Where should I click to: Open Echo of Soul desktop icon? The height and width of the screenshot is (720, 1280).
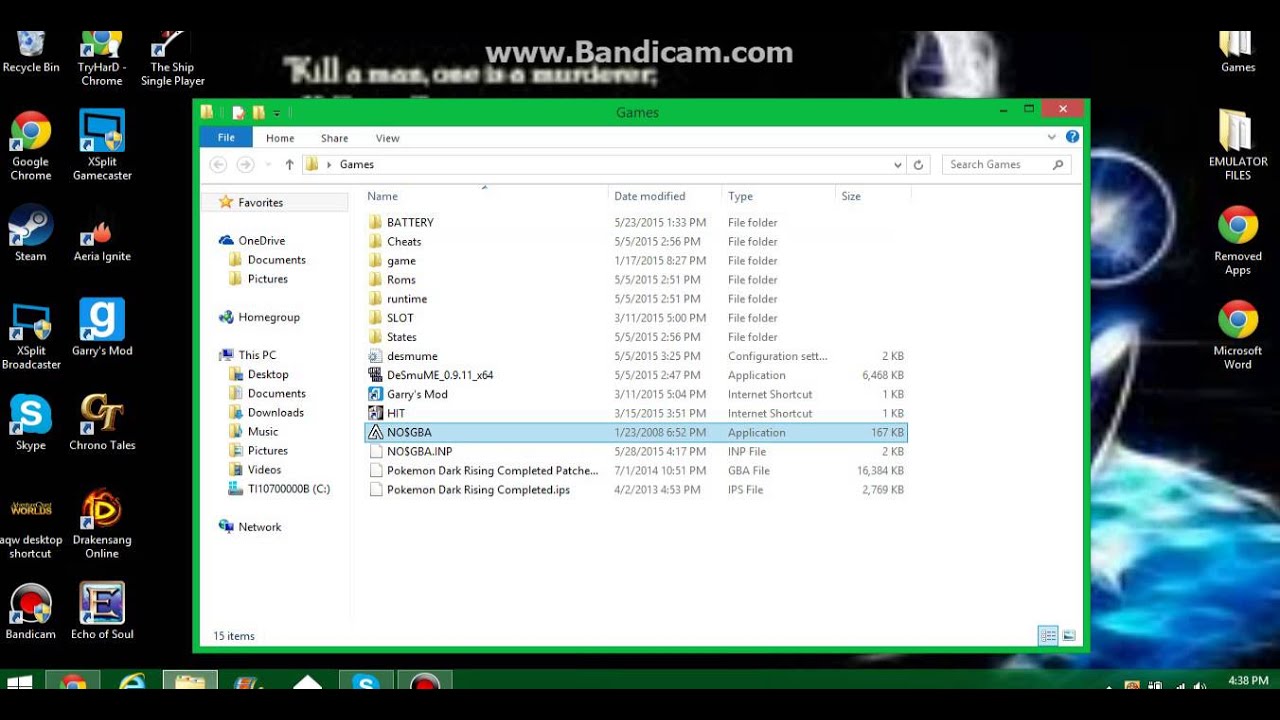point(102,611)
